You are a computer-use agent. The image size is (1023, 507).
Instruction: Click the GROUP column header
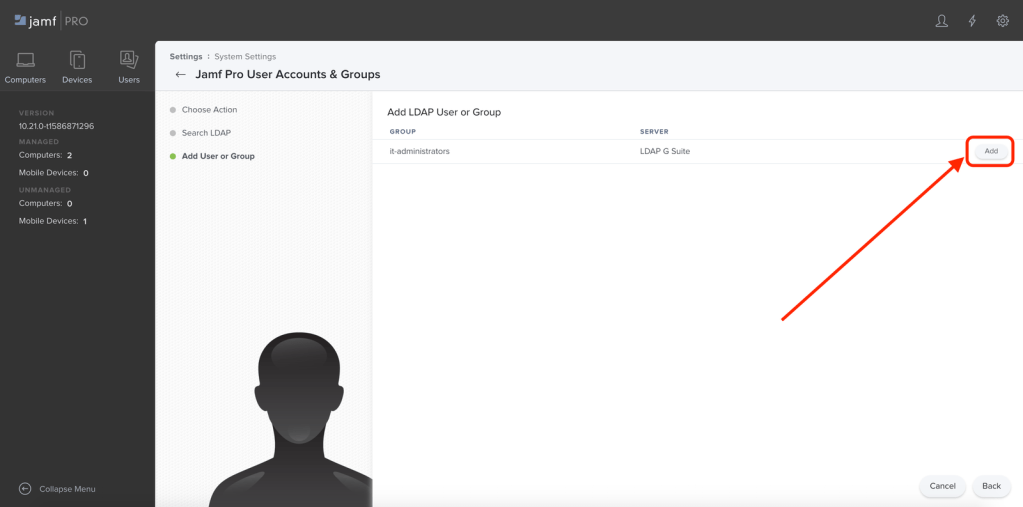(x=402, y=131)
